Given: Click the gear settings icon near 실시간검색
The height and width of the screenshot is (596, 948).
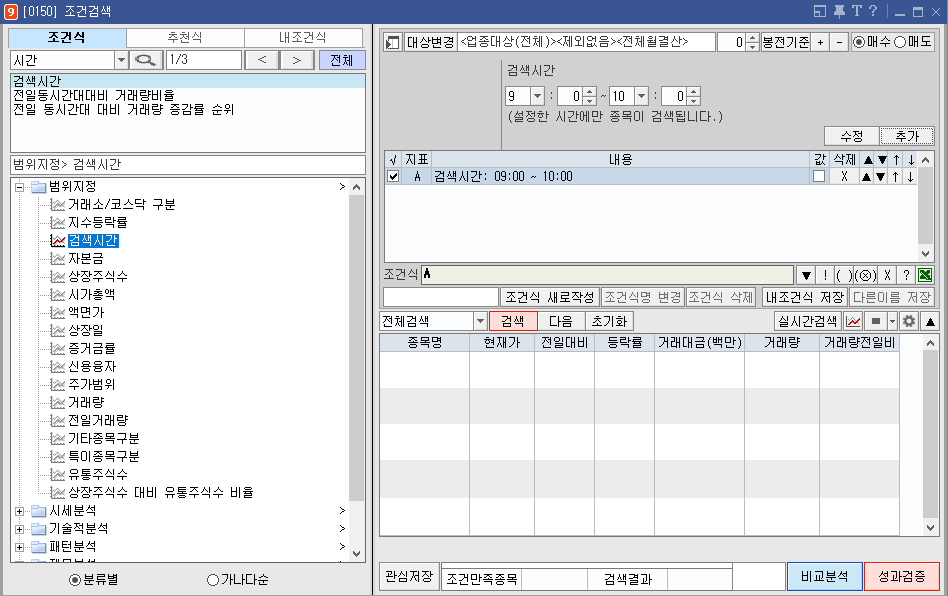Looking at the screenshot, I should coord(911,321).
